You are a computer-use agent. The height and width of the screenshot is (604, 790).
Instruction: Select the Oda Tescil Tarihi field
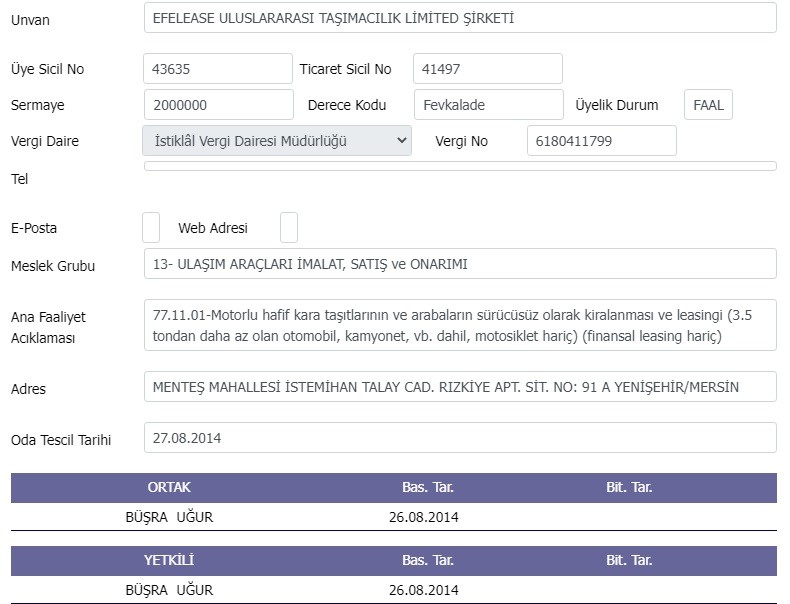[x=460, y=437]
